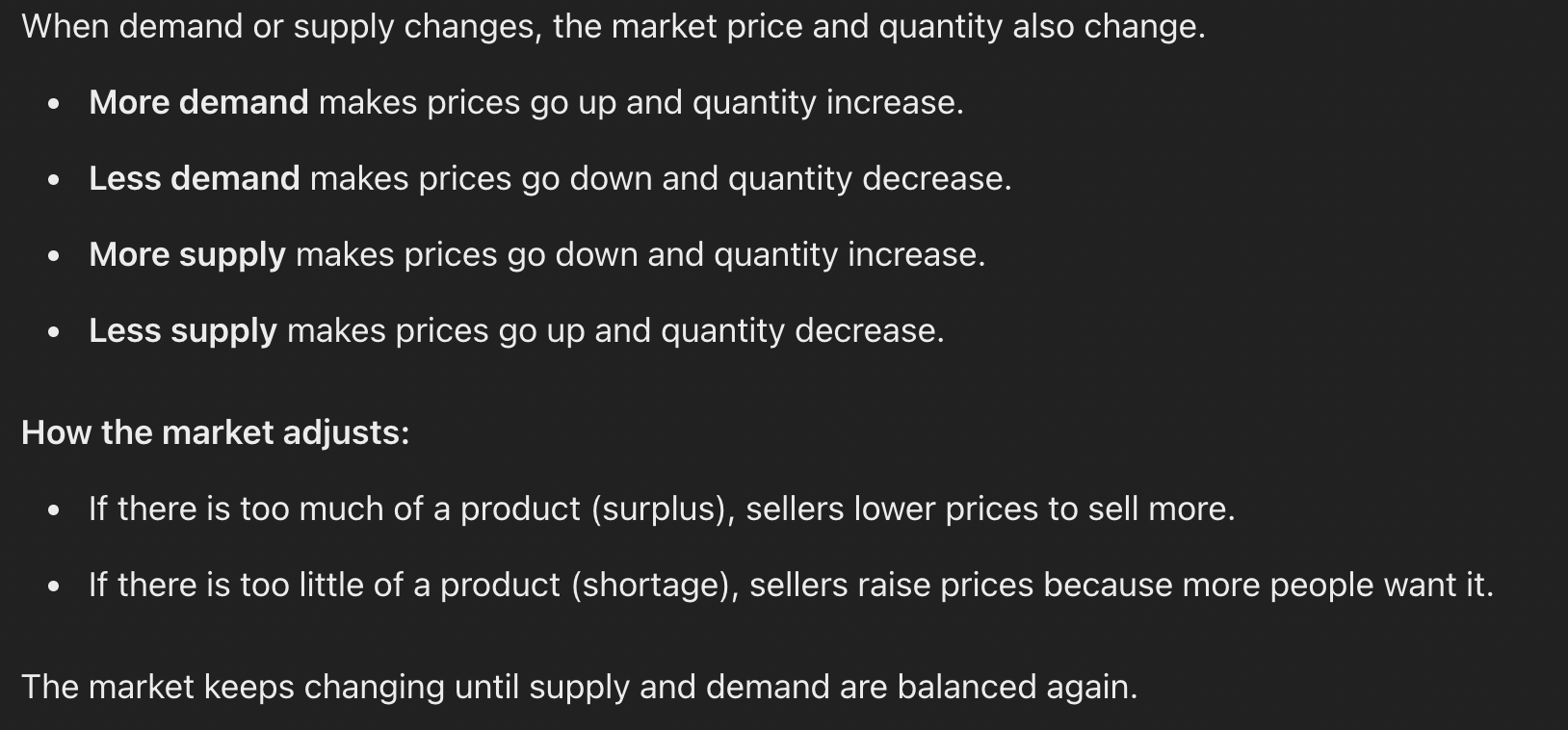The height and width of the screenshot is (730, 1568).
Task: Click the bullet point before 'More supply'
Action: pos(54,255)
